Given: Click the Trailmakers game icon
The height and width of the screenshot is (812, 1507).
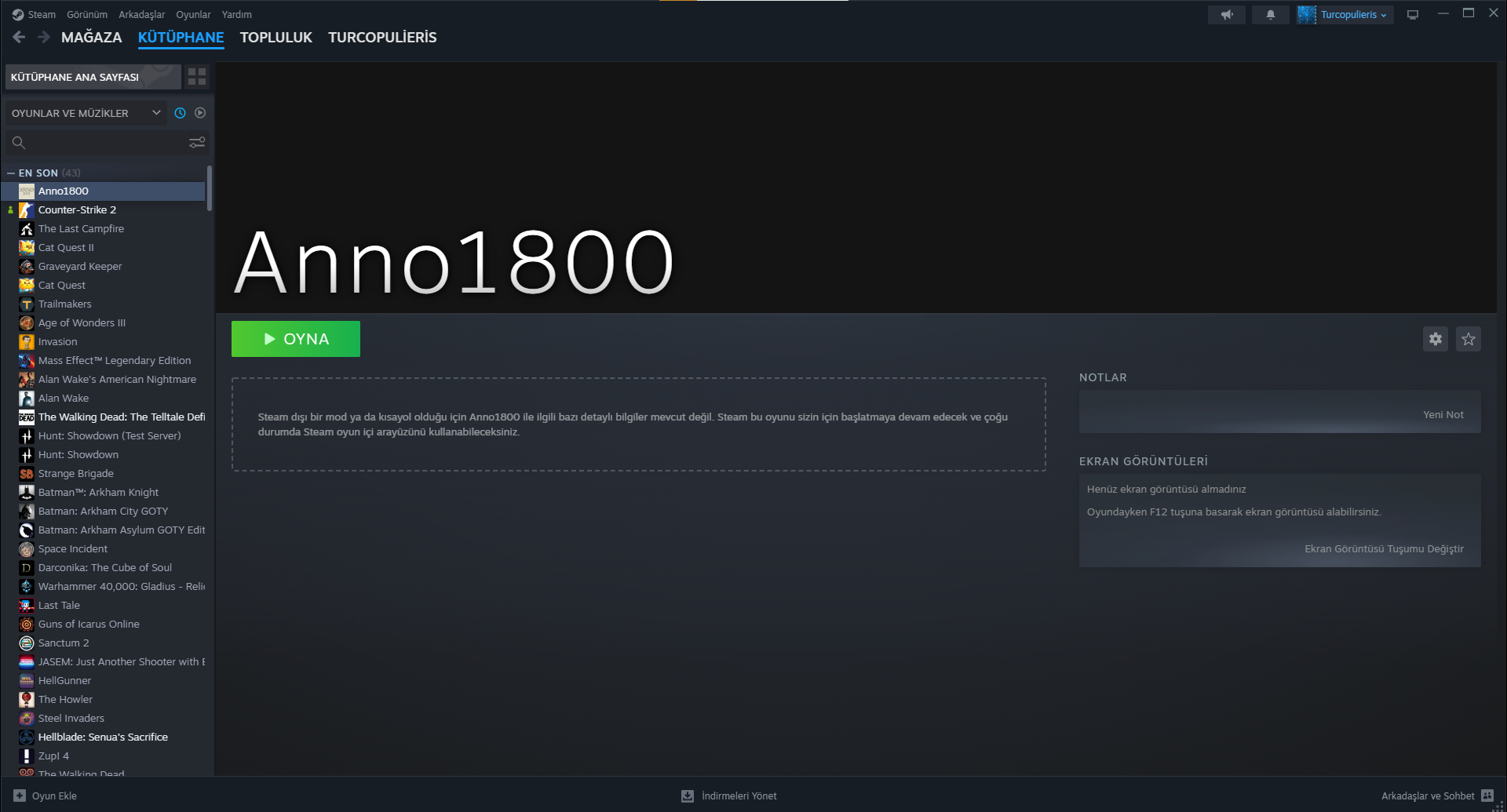Looking at the screenshot, I should point(27,304).
